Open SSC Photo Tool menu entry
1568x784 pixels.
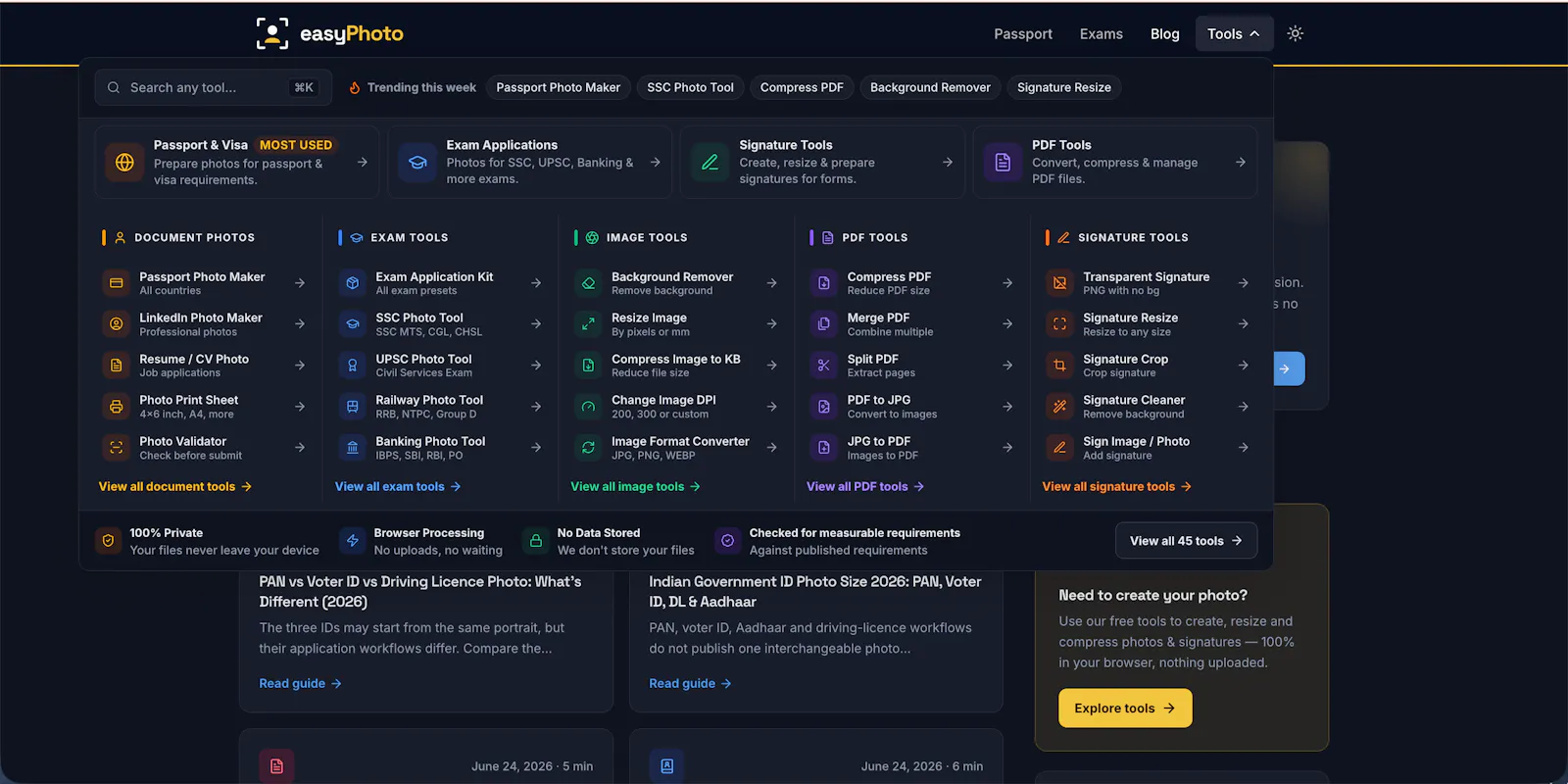coord(440,323)
